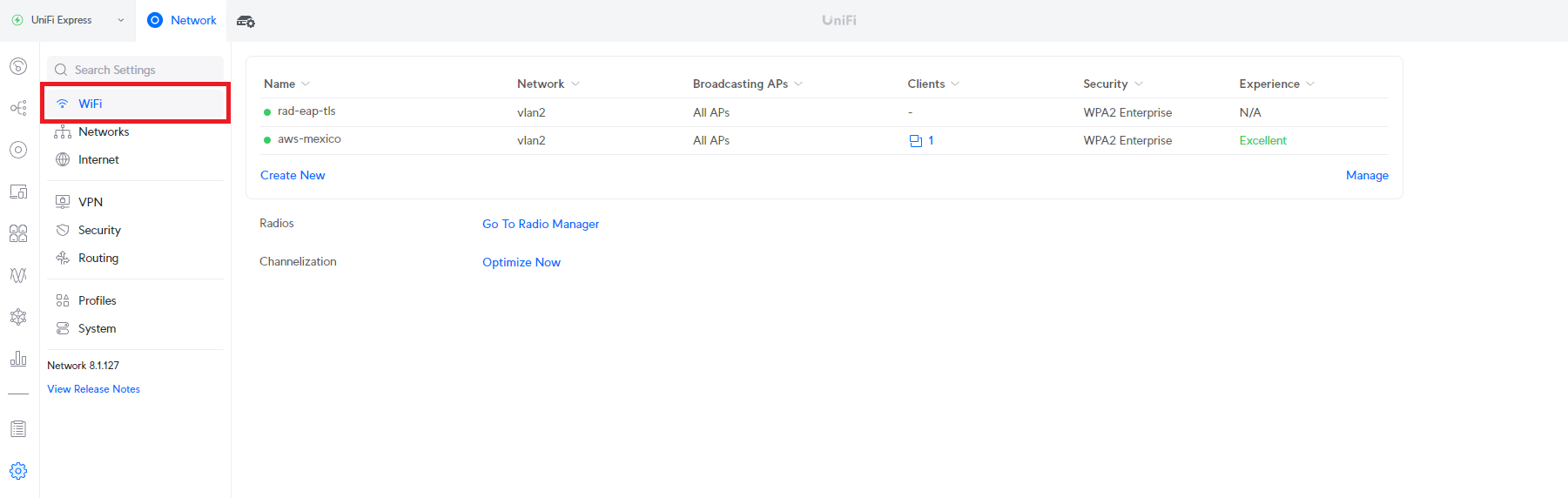Click WPA2 Enterprise in rad-eap-tls row
Screen dimensions: 1568x498
pyautogui.click(x=1127, y=112)
